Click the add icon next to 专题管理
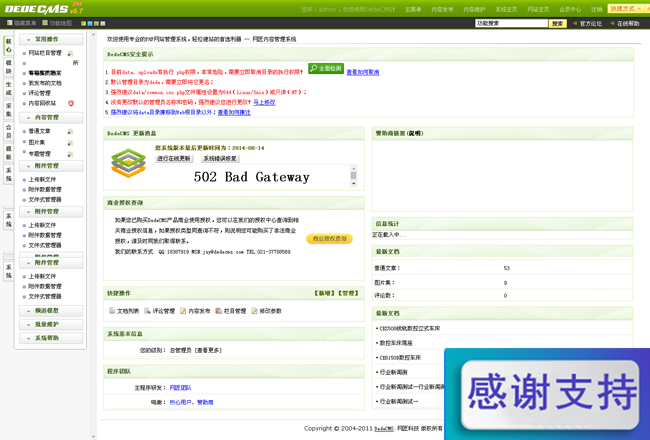 (70, 154)
